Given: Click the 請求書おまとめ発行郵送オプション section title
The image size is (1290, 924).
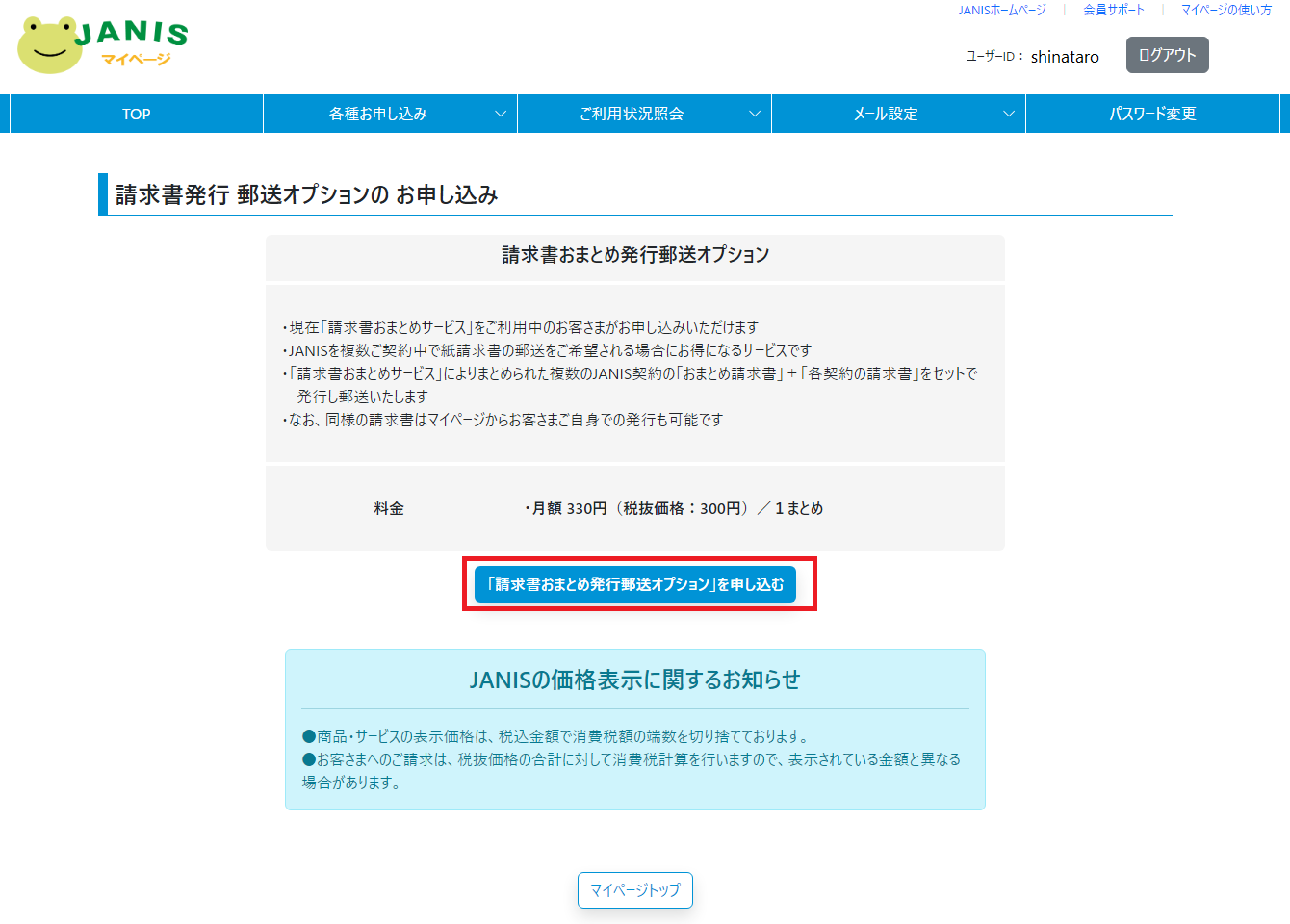Looking at the screenshot, I should click(x=635, y=255).
